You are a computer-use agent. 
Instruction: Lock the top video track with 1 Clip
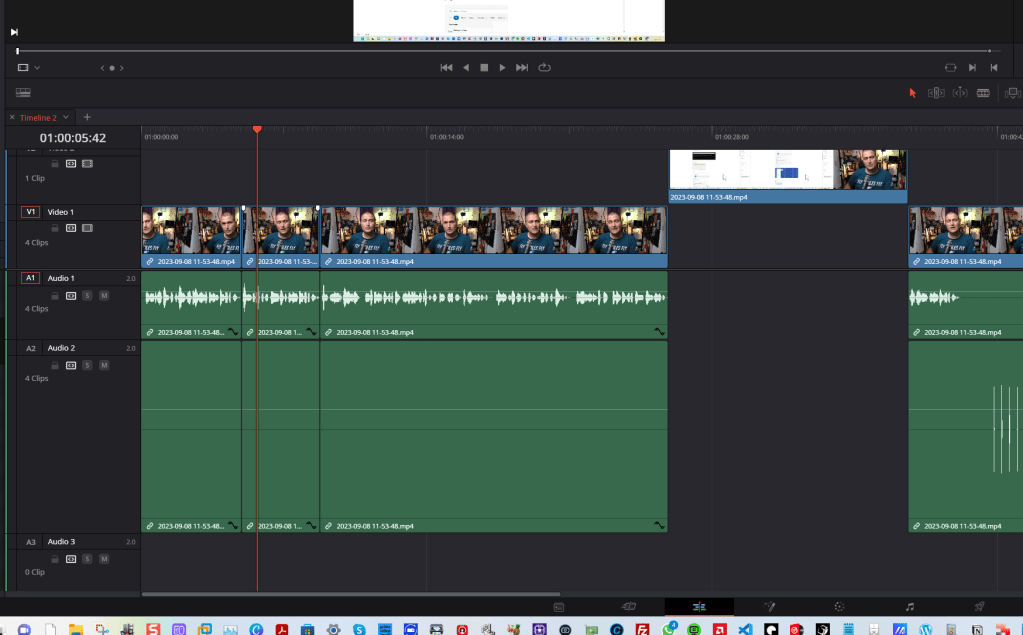click(x=55, y=164)
